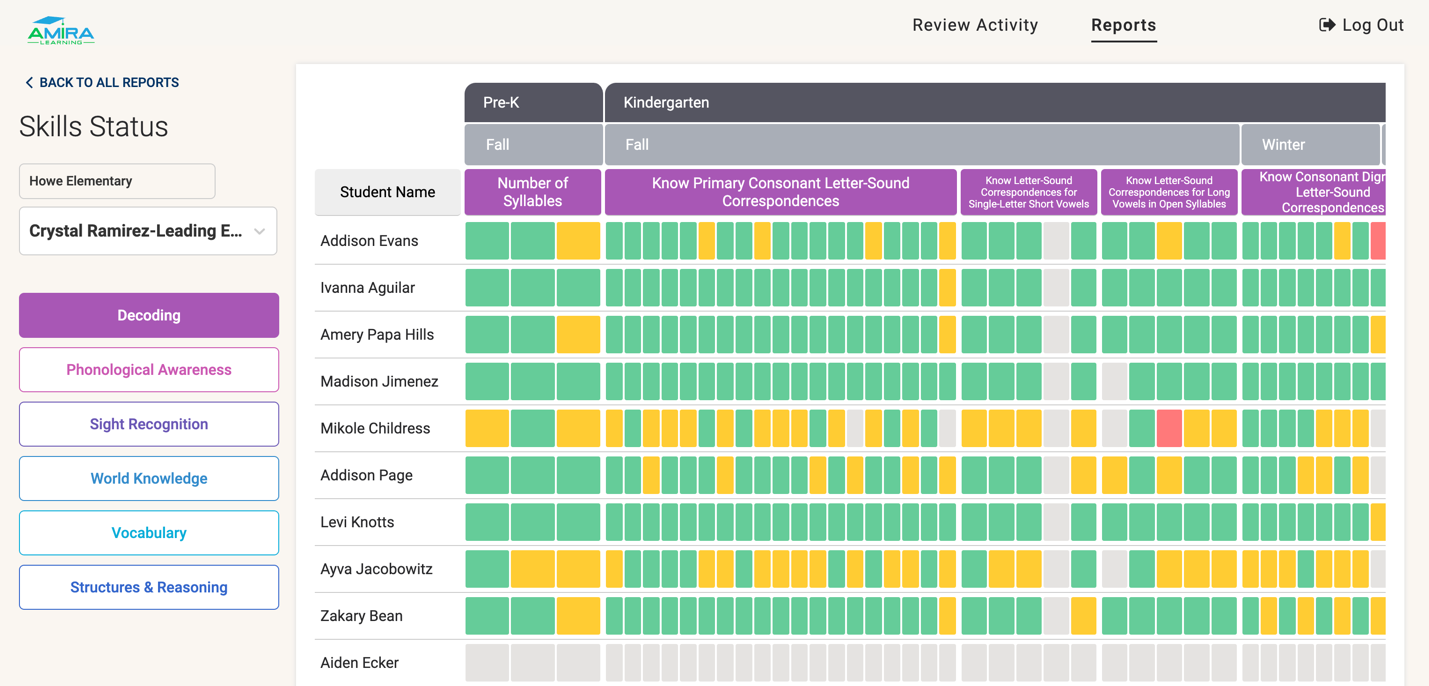This screenshot has height=686, width=1429.
Task: Select the Phonological Awareness filter
Action: tap(148, 369)
